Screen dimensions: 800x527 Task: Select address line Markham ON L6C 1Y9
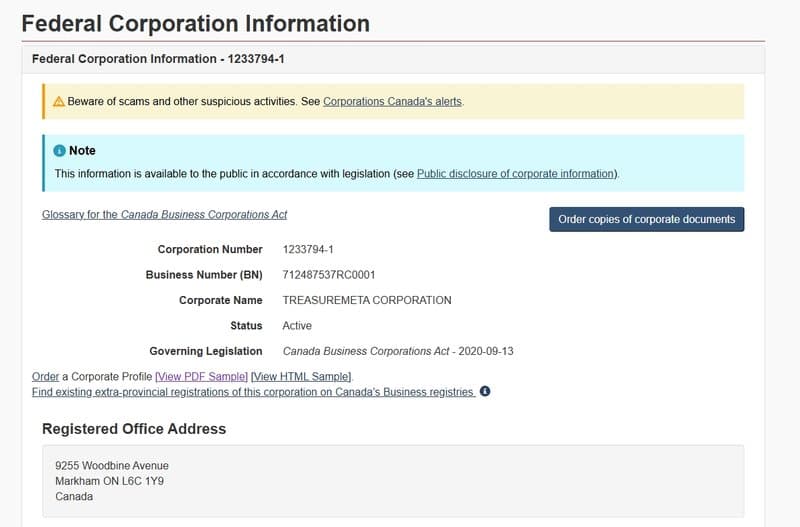110,481
